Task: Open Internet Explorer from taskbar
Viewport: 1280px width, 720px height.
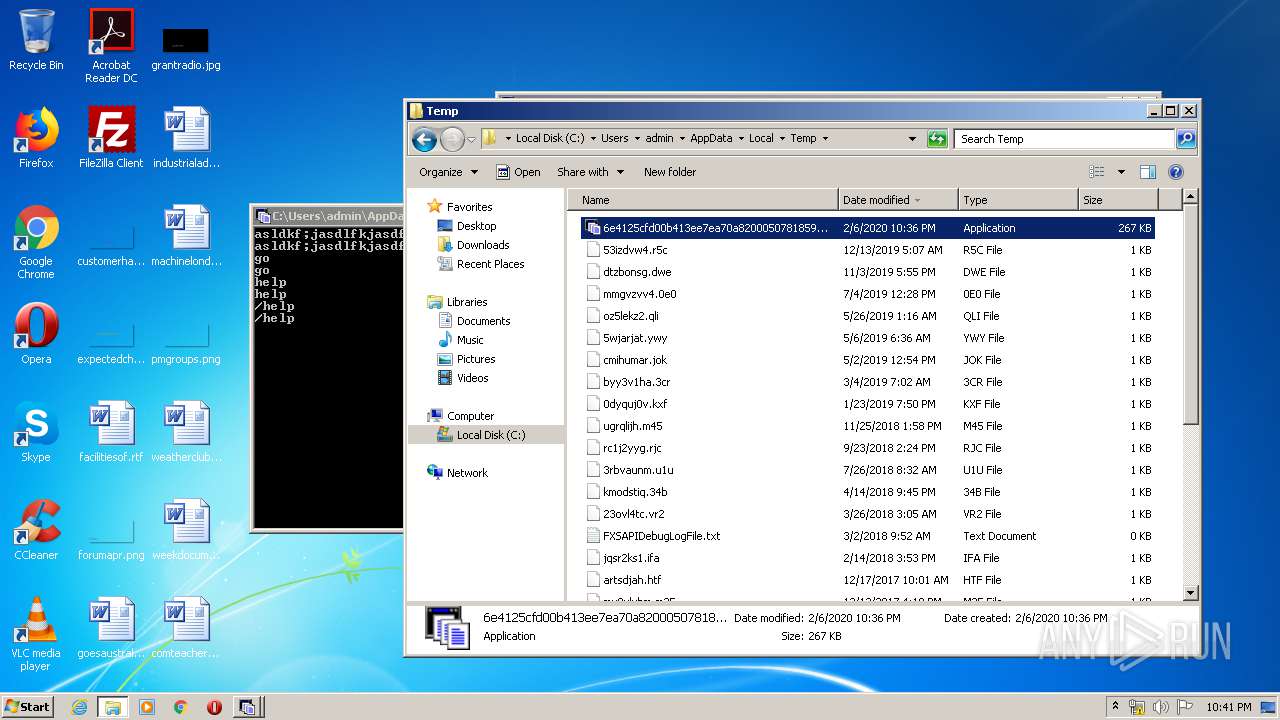Action: coord(79,707)
